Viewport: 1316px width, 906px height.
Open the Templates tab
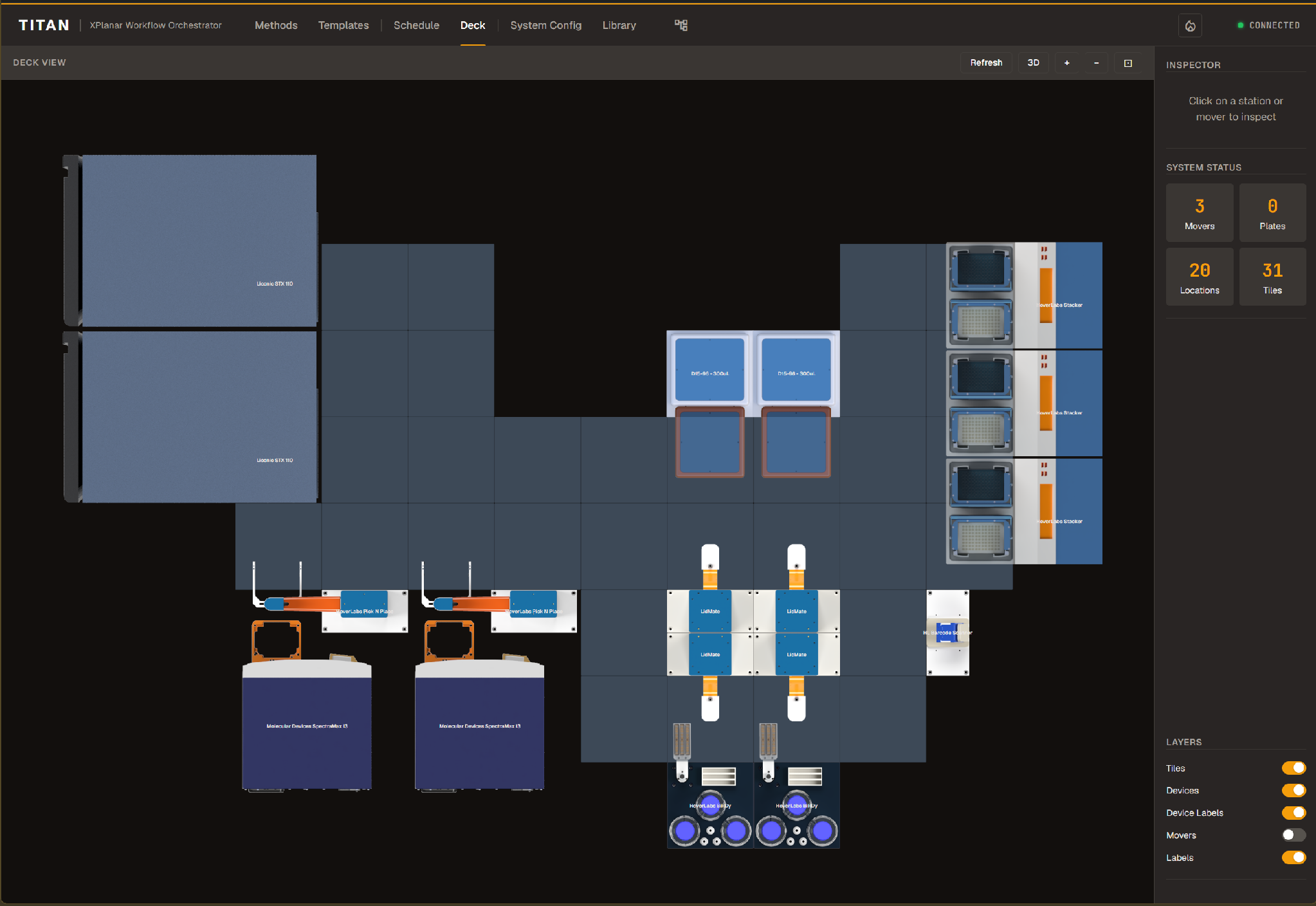click(x=343, y=25)
